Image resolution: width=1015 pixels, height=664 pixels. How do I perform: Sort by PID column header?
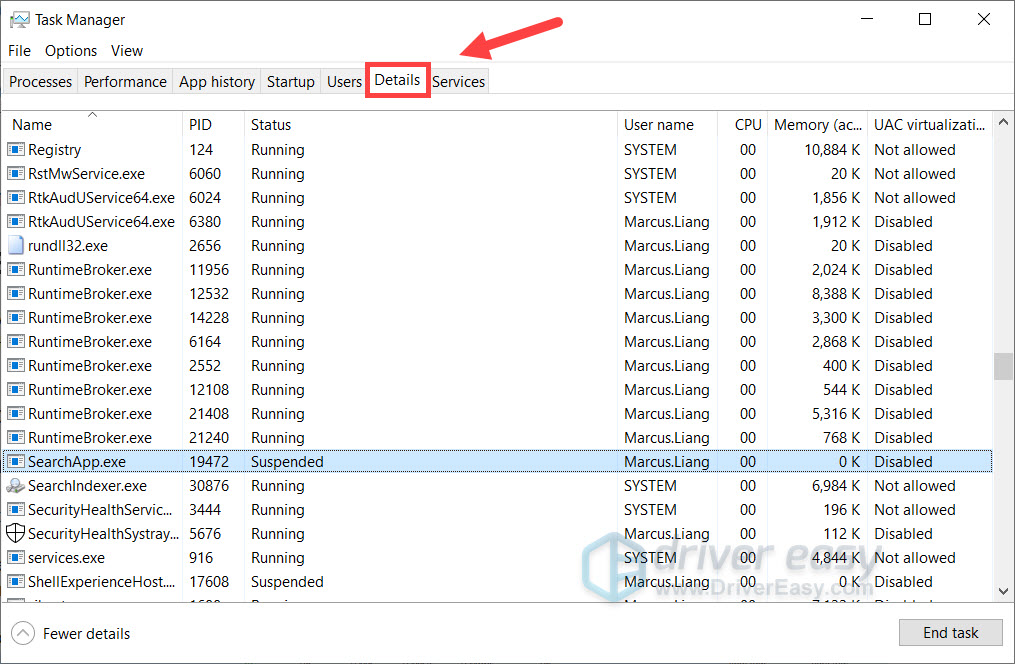click(200, 125)
